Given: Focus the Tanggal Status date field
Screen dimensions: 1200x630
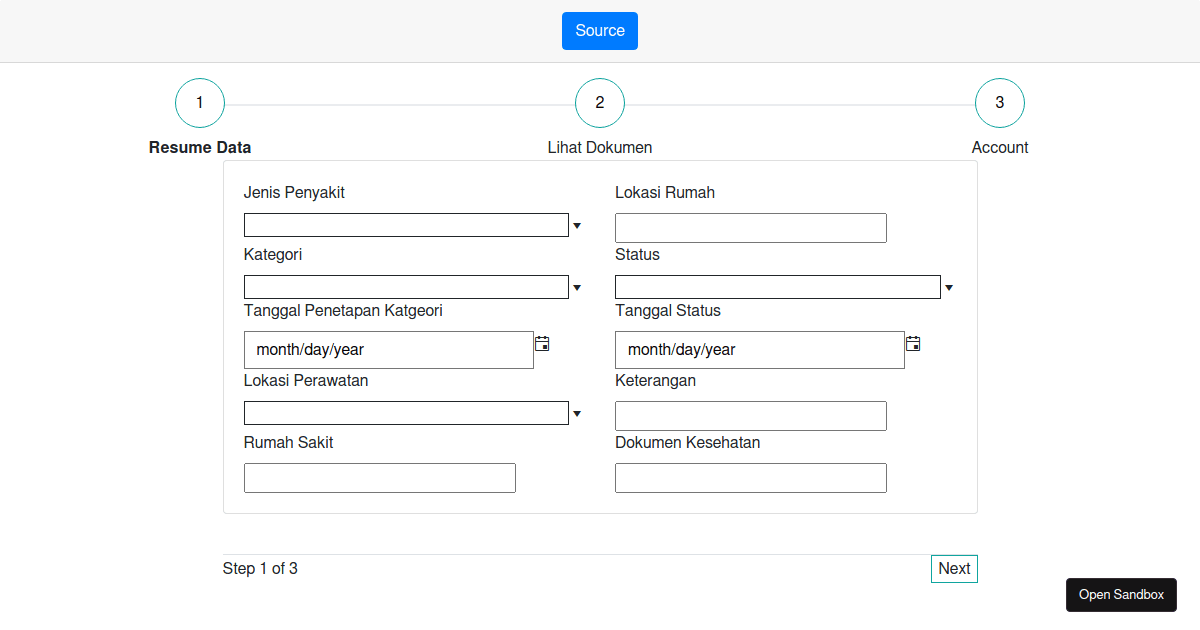Looking at the screenshot, I should [760, 350].
